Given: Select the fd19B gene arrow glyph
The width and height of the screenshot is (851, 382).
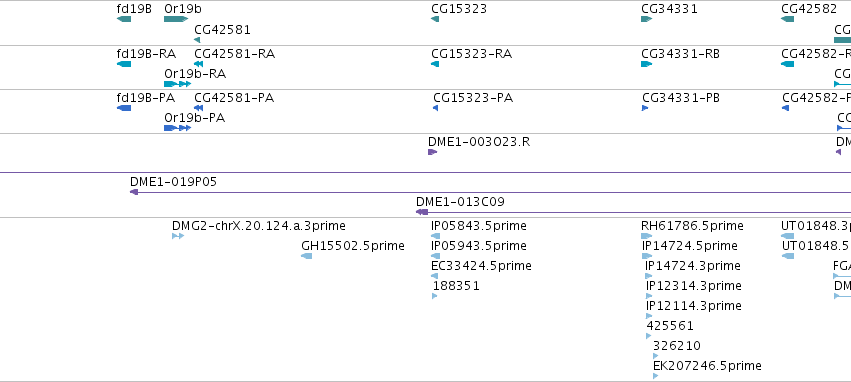Looking at the screenshot, I should click(124, 19).
